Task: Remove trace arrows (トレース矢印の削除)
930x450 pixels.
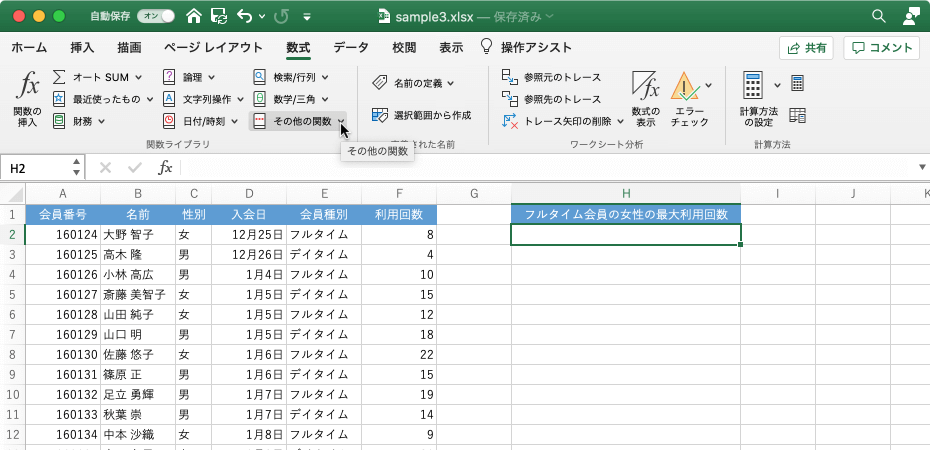Action: pyautogui.click(x=558, y=121)
